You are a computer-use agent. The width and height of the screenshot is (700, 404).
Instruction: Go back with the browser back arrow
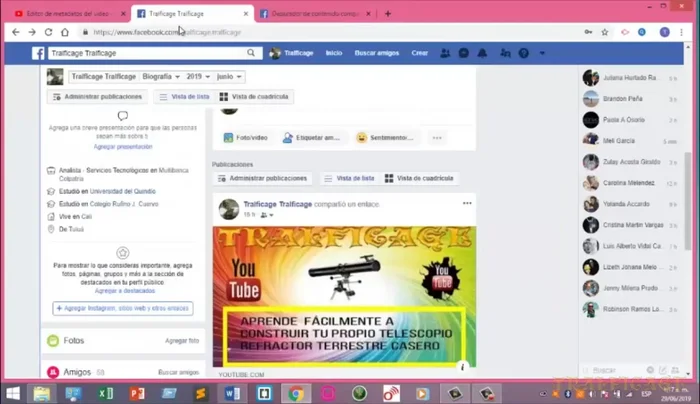16,32
